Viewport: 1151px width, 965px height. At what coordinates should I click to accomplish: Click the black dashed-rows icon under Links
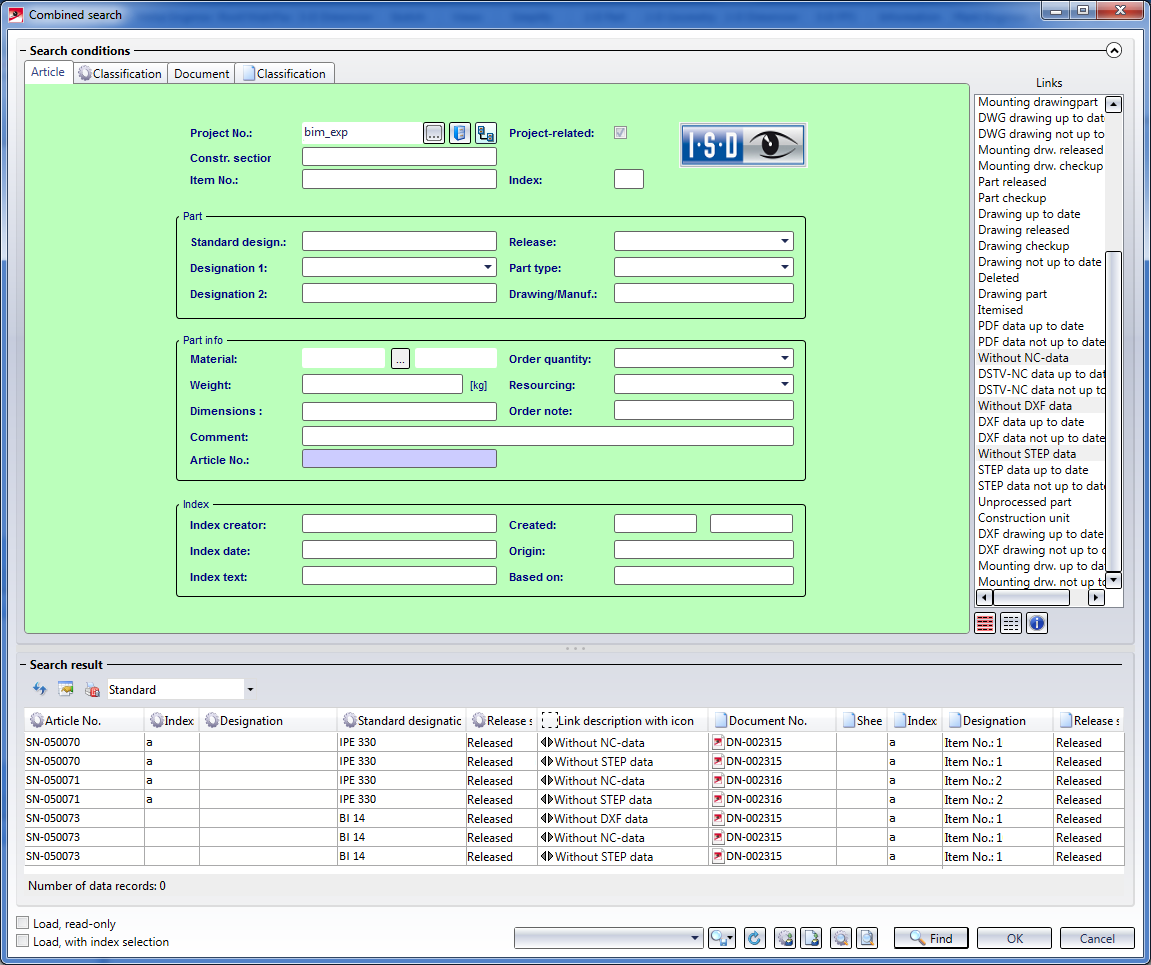coord(1011,623)
